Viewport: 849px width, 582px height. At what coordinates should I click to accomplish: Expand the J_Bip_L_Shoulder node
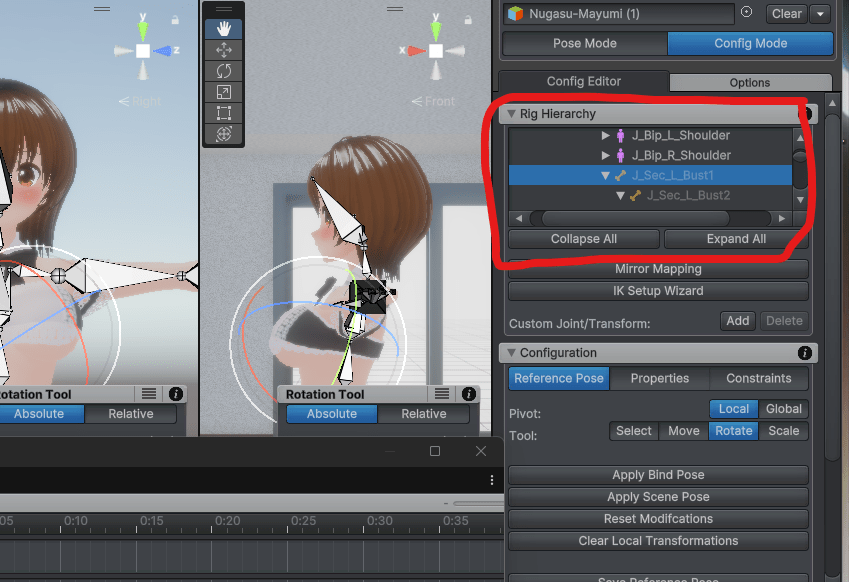[x=605, y=135]
